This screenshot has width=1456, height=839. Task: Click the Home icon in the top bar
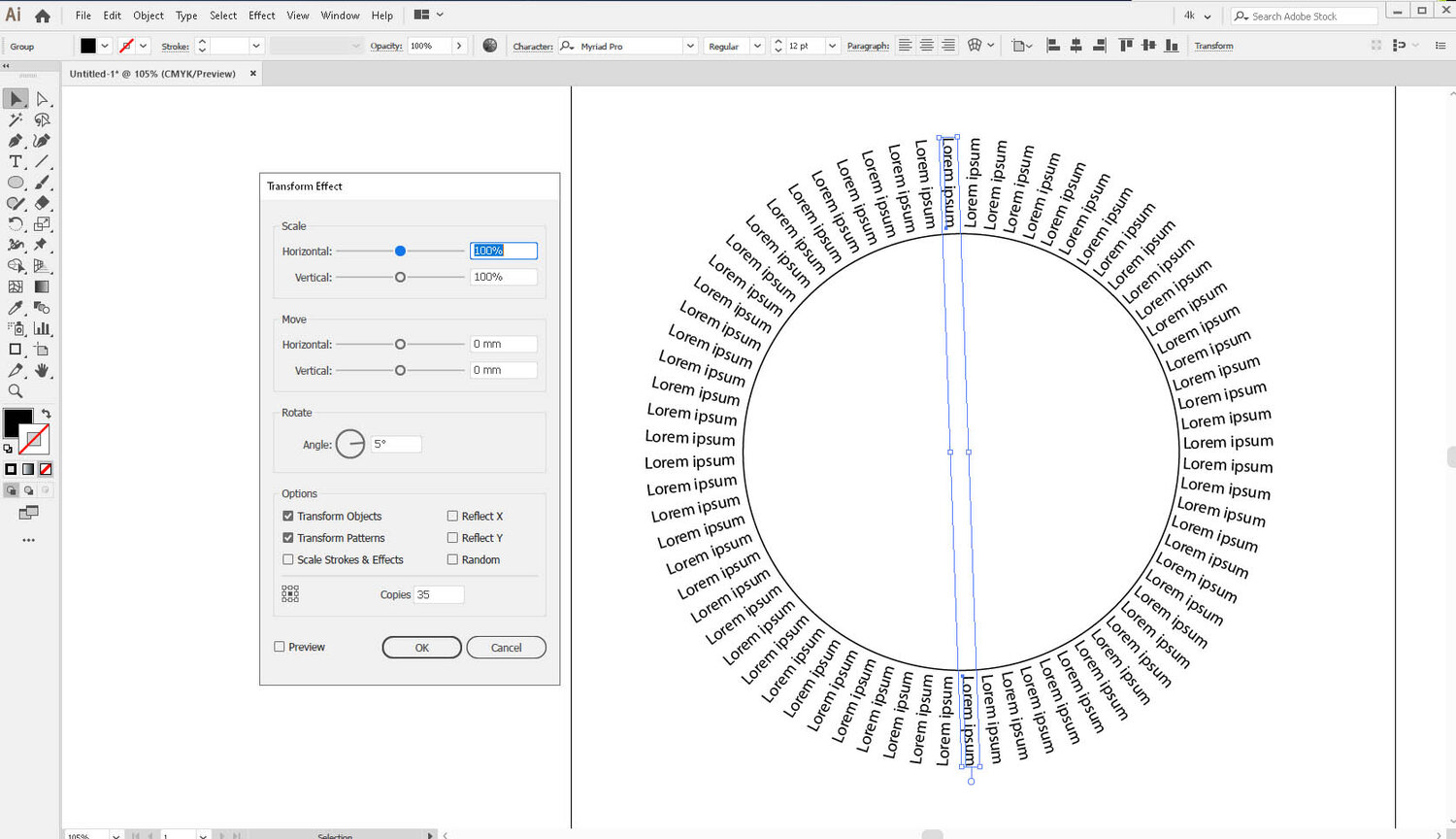42,16
